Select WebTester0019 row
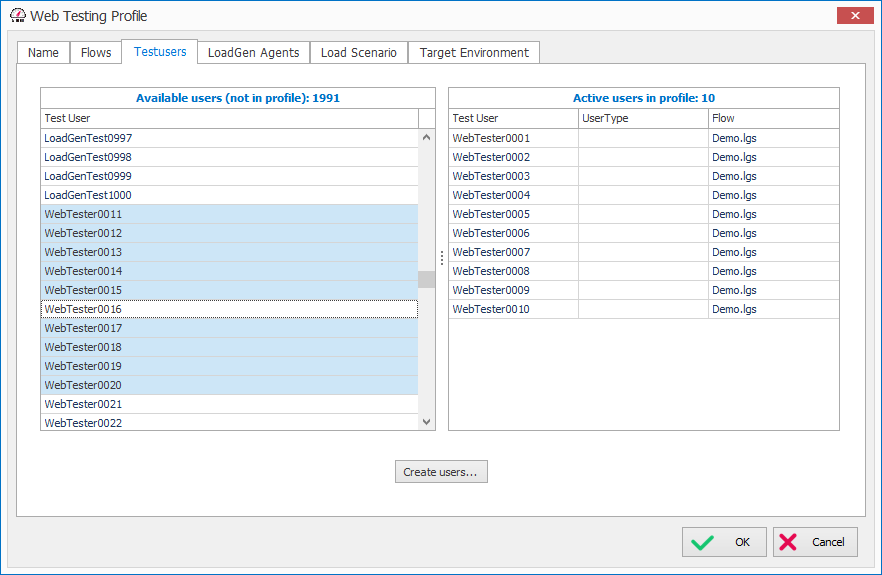882x575 pixels. [x=230, y=366]
